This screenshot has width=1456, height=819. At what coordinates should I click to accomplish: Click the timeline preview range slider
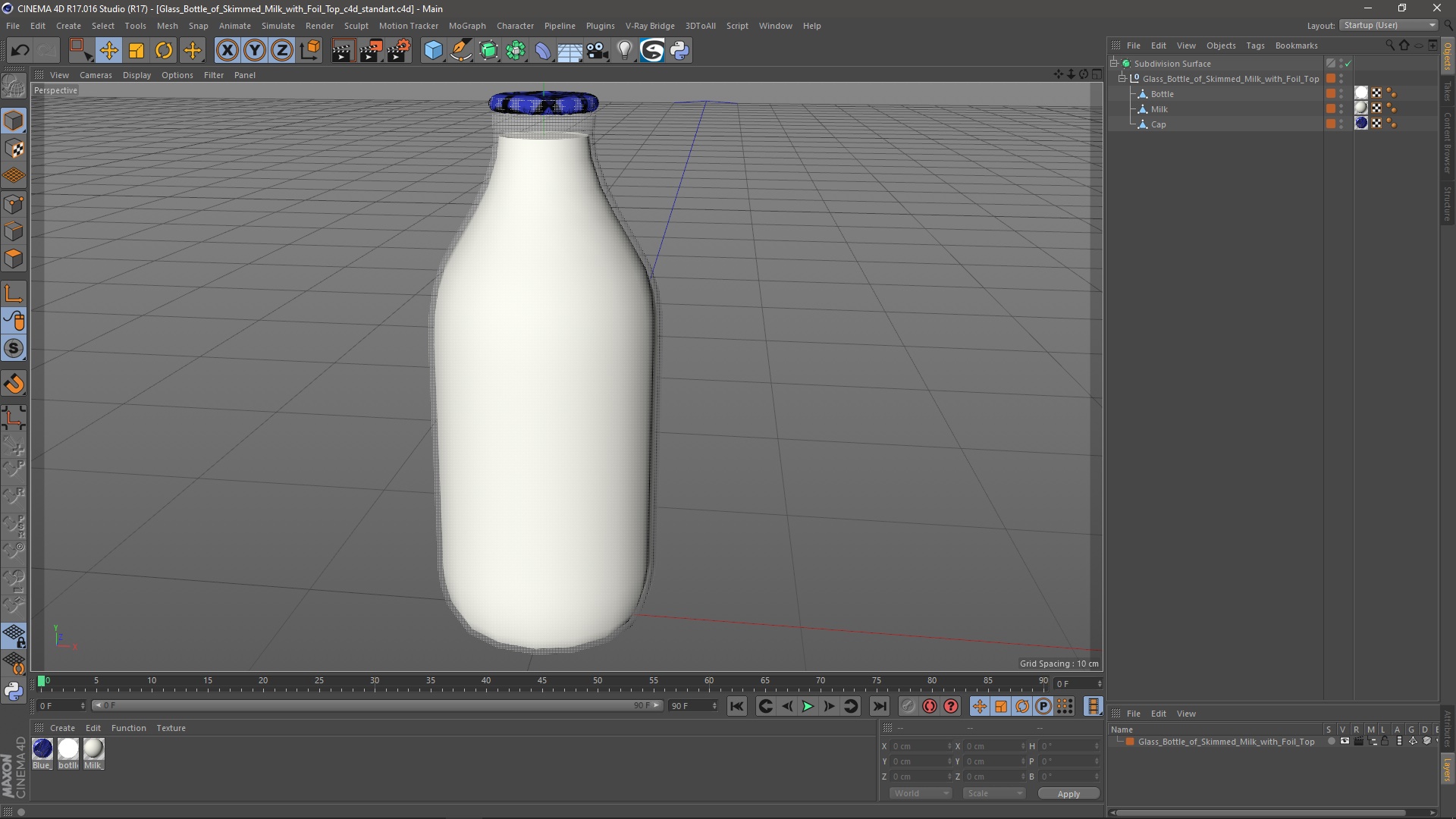[x=378, y=706]
